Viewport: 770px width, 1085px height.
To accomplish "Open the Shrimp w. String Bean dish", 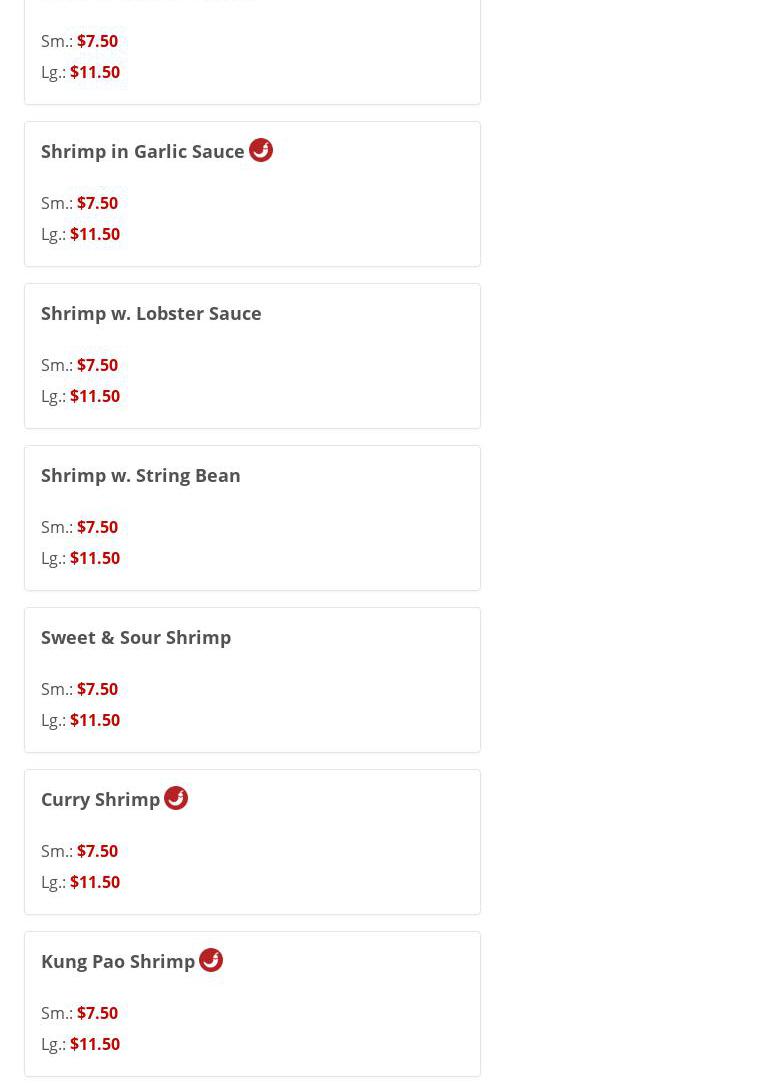I will tap(140, 475).
